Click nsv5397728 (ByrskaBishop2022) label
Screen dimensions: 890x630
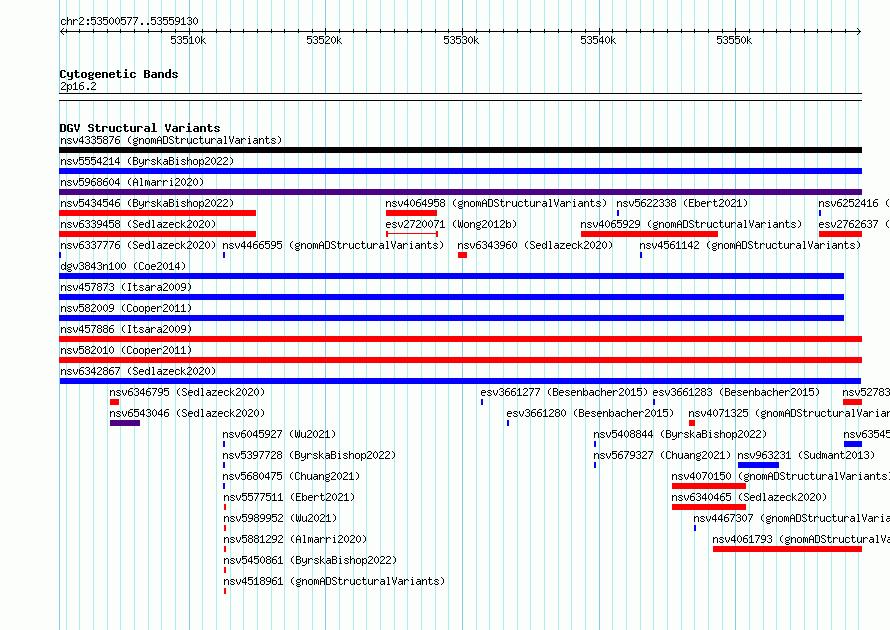(x=309, y=455)
